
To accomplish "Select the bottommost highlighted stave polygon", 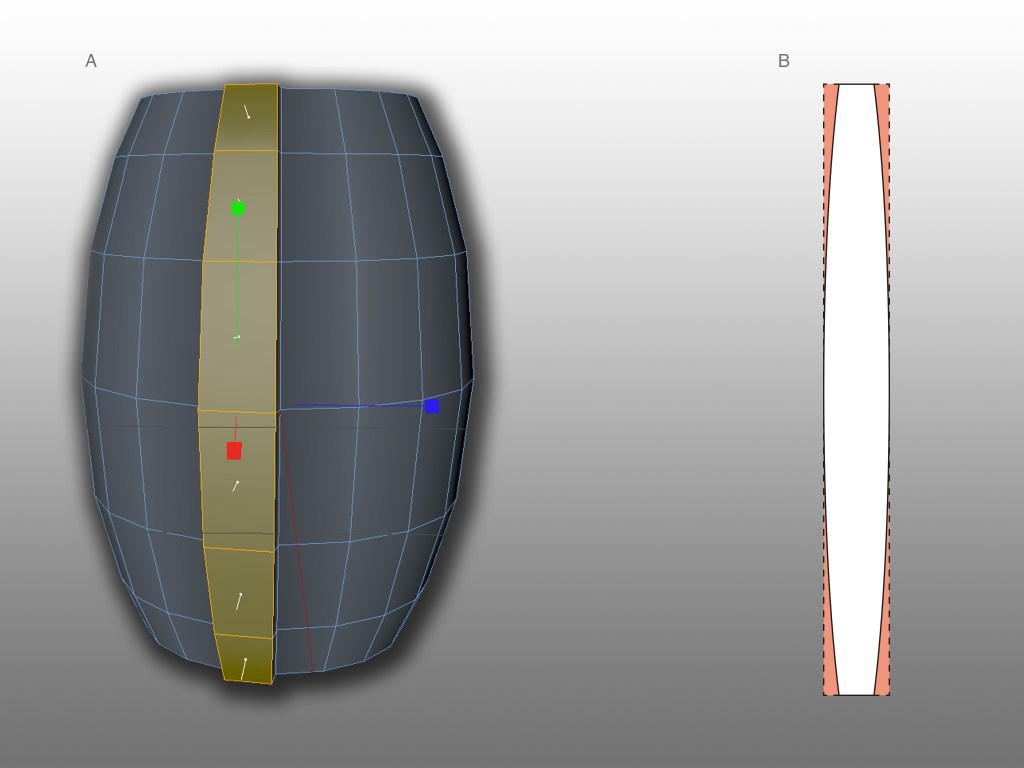I will [245, 660].
